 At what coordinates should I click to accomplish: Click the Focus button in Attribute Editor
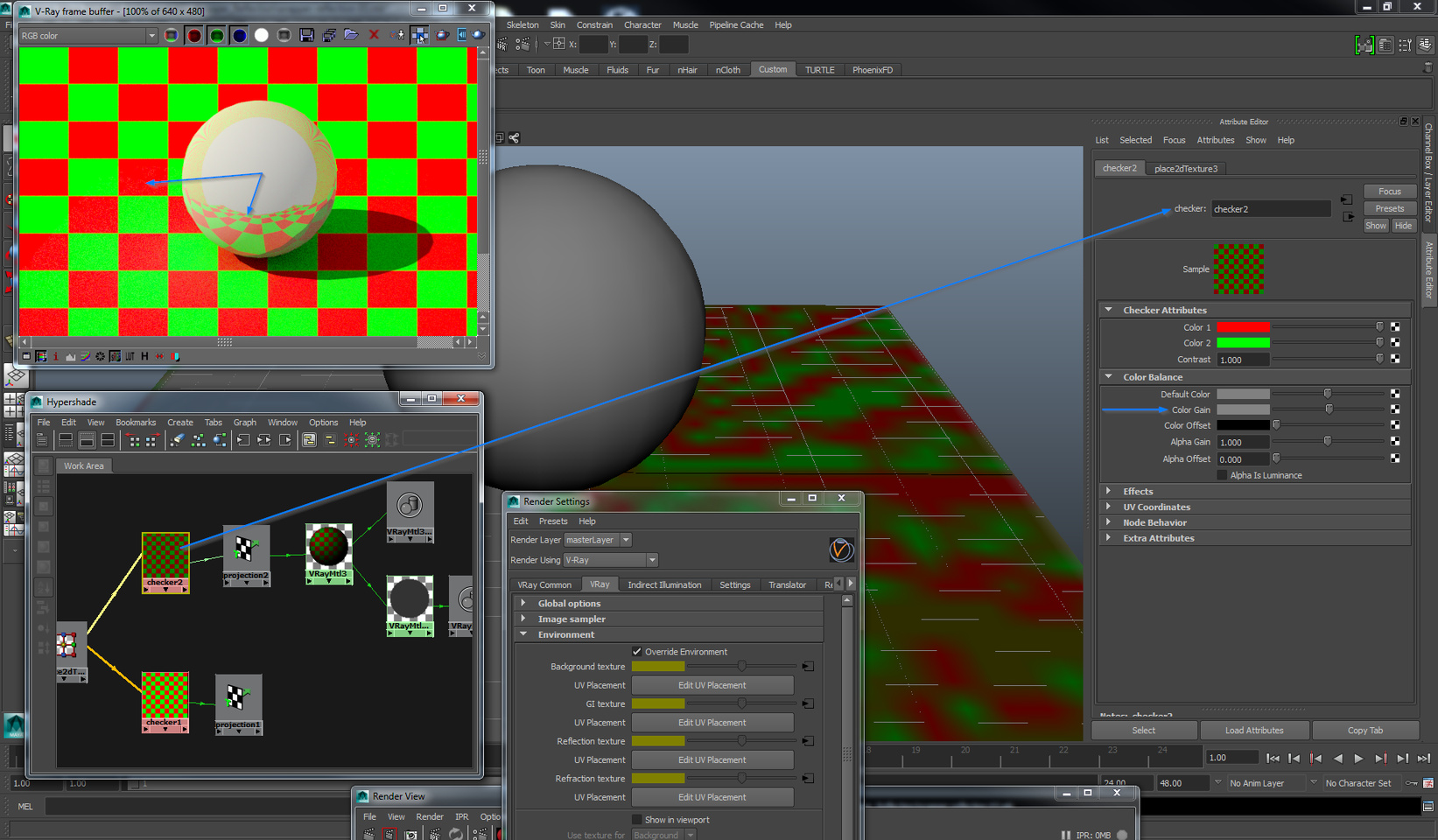[1390, 192]
